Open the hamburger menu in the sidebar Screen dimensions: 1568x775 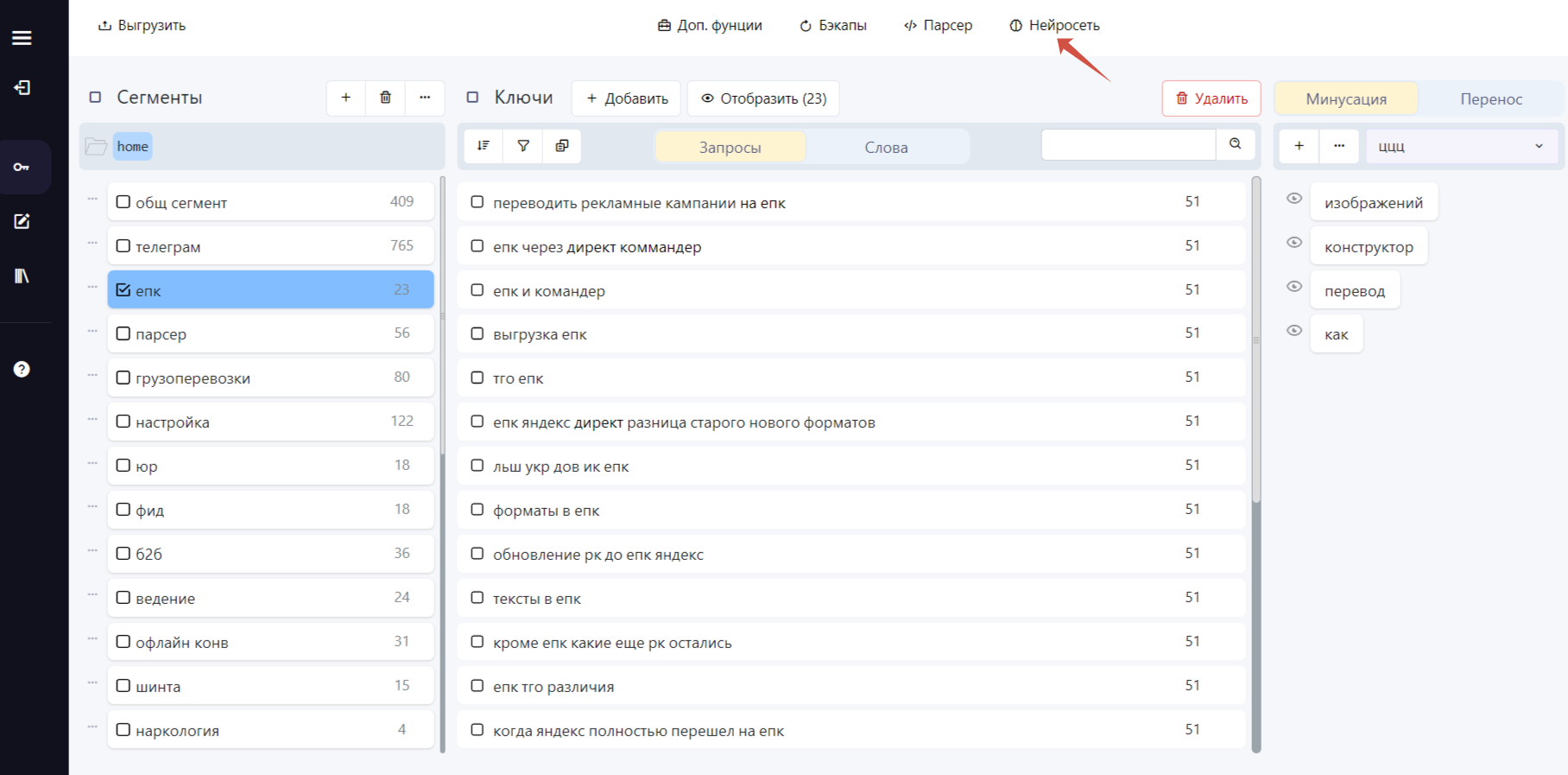(22, 37)
